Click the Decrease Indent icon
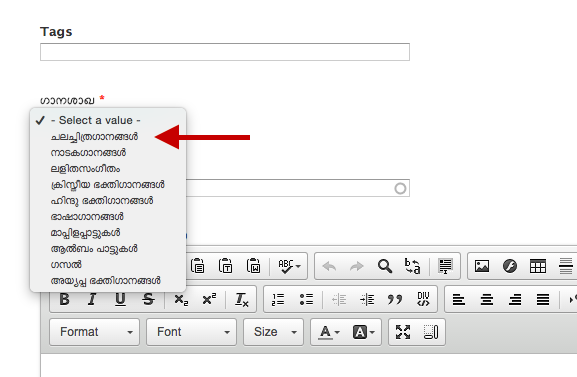577x377 pixels. pos(339,299)
